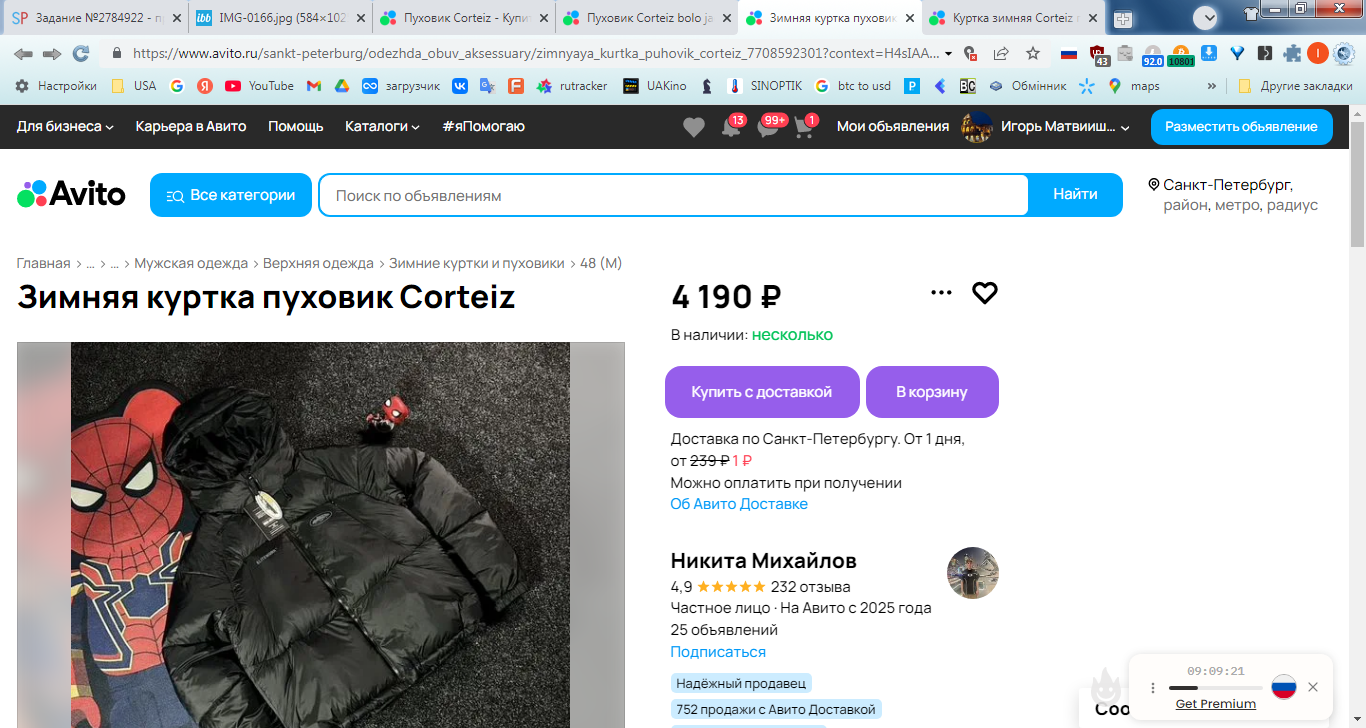Screen dimensions: 1366x728
Task: Open the blue download extension icon
Action: [1209, 54]
